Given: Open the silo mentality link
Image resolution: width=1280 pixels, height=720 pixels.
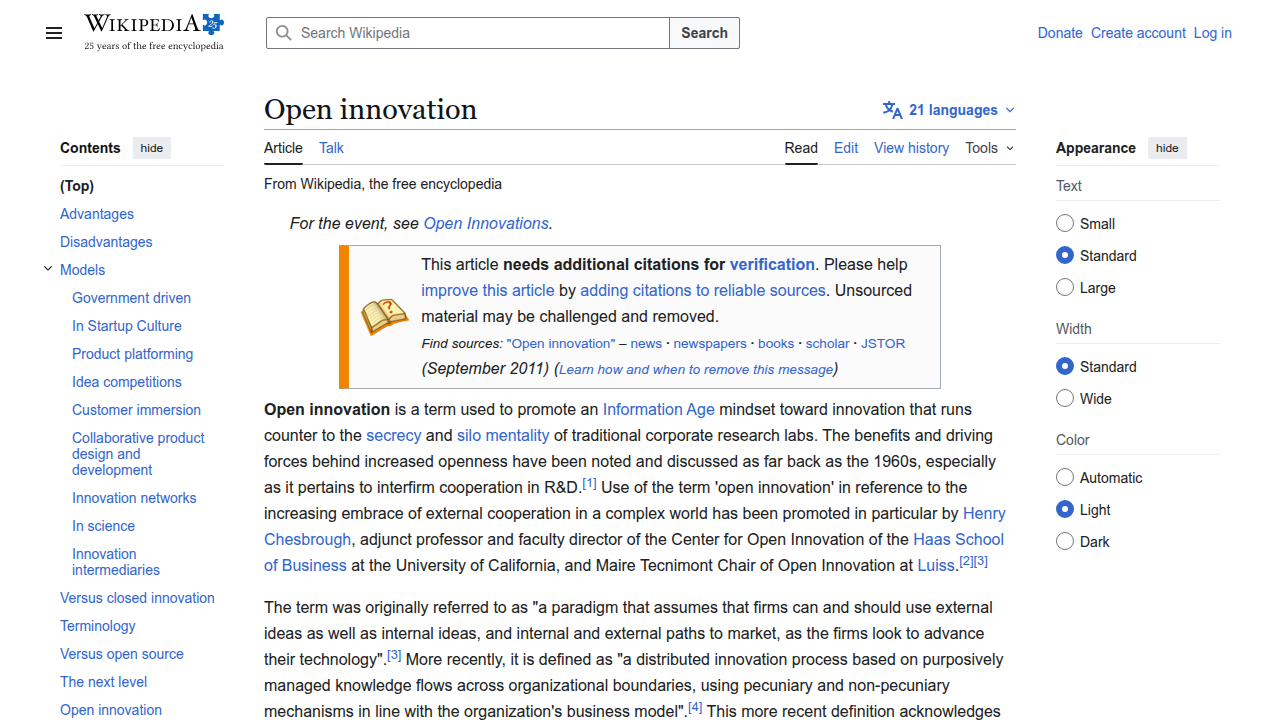Looking at the screenshot, I should (x=503, y=435).
